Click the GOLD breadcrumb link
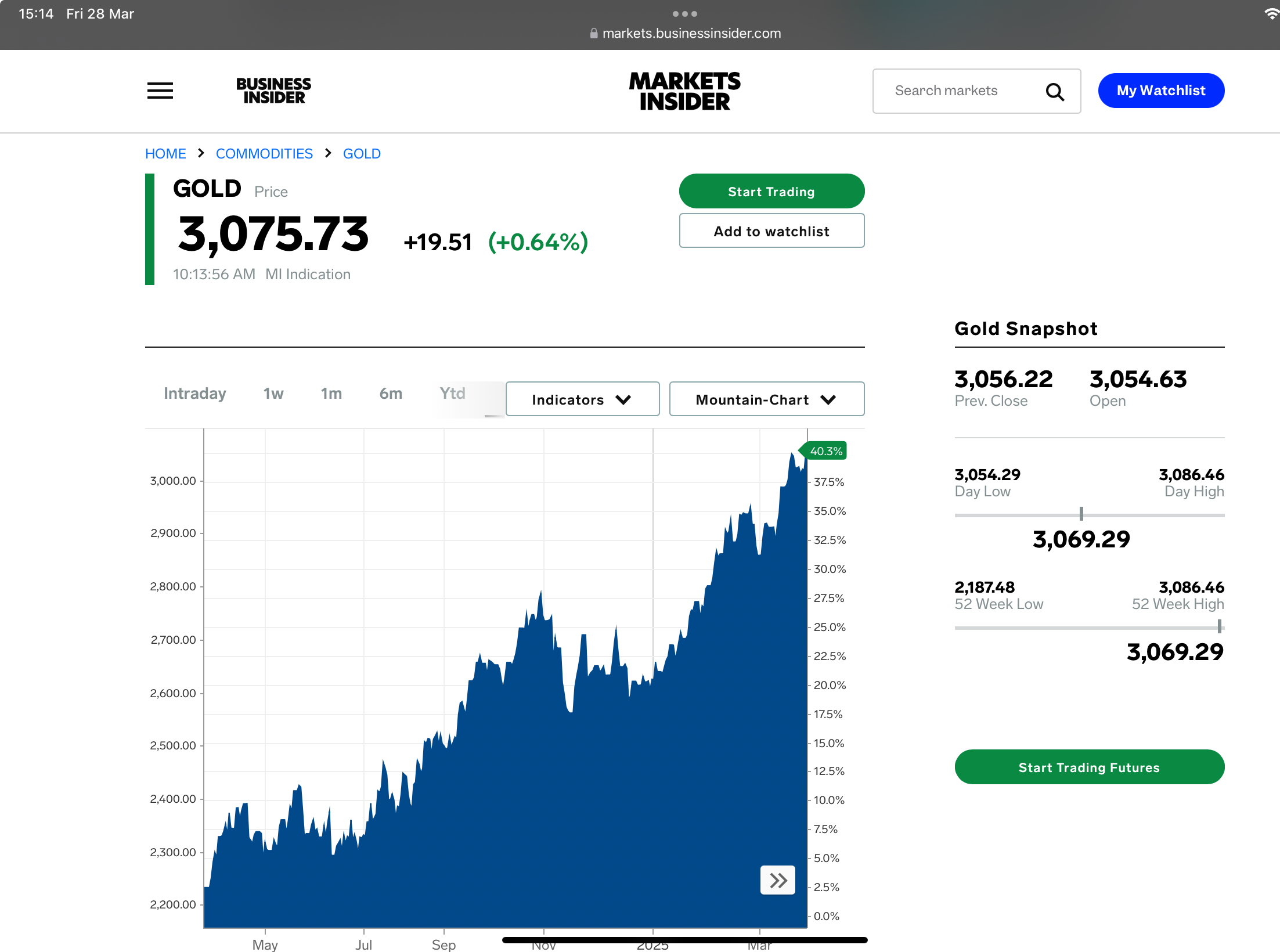The image size is (1280, 952). click(362, 154)
